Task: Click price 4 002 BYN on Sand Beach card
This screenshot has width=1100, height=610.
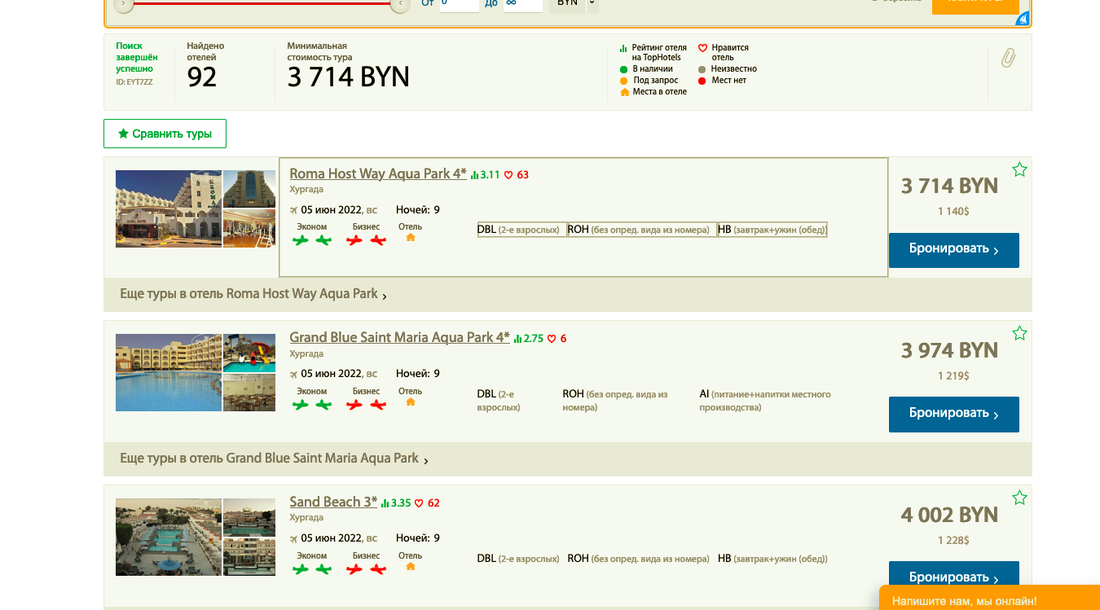Action: tap(949, 515)
